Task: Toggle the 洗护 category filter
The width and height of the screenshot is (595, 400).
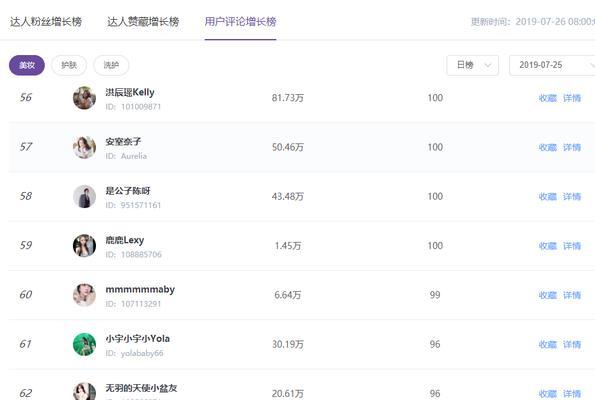Action: coord(111,65)
